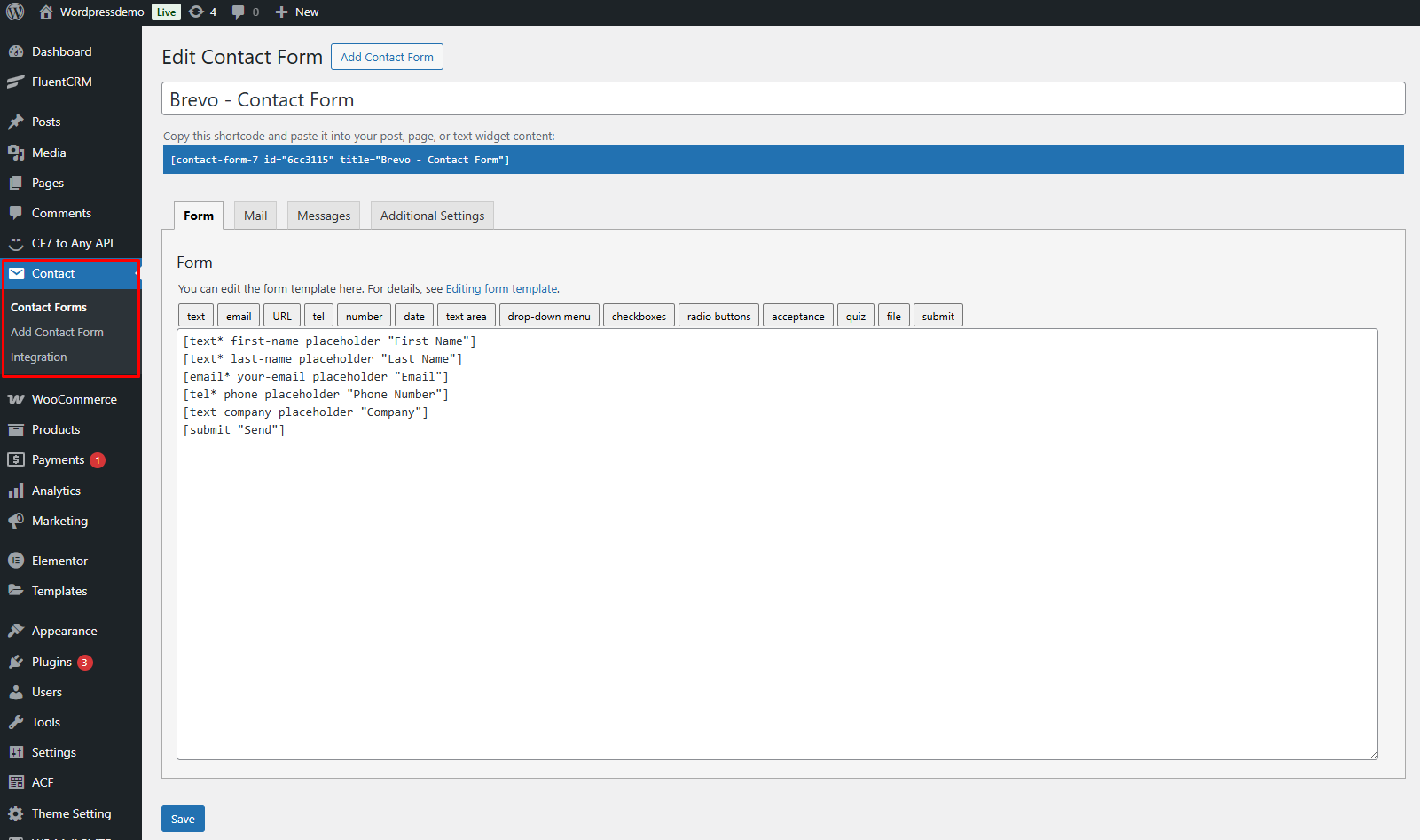Insert a radio buttons form tag
This screenshot has width=1420, height=840.
click(718, 316)
